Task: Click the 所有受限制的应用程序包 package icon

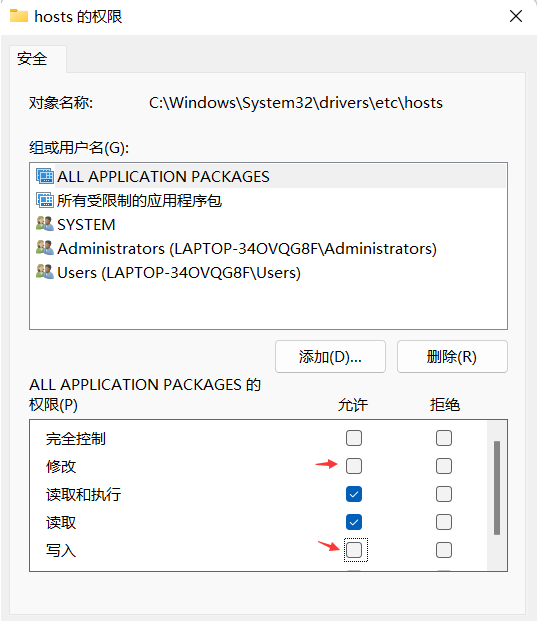Action: click(x=45, y=200)
